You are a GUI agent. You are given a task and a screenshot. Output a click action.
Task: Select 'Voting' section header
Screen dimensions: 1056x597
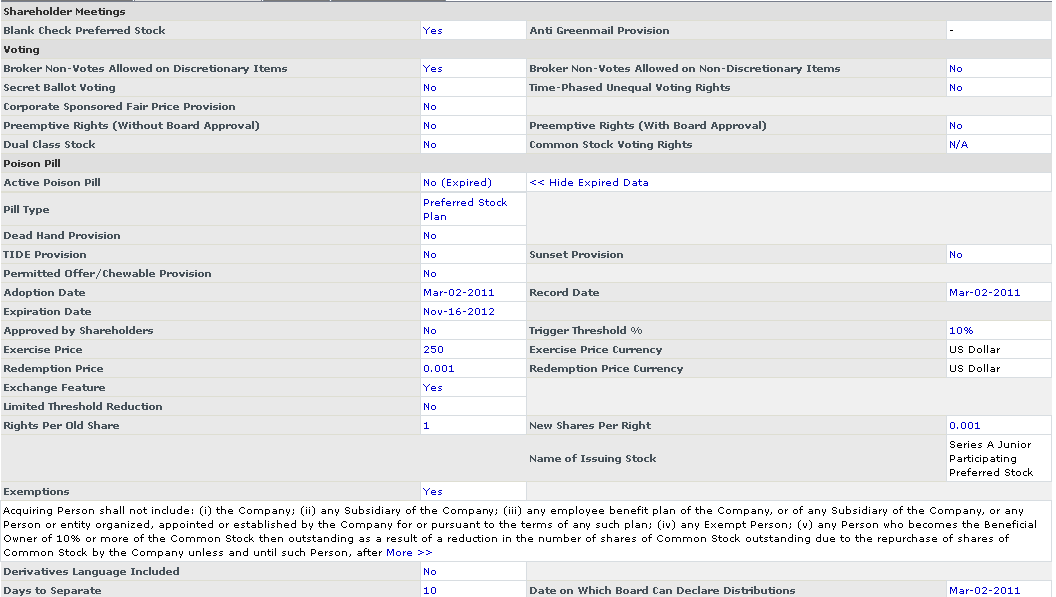coord(22,50)
